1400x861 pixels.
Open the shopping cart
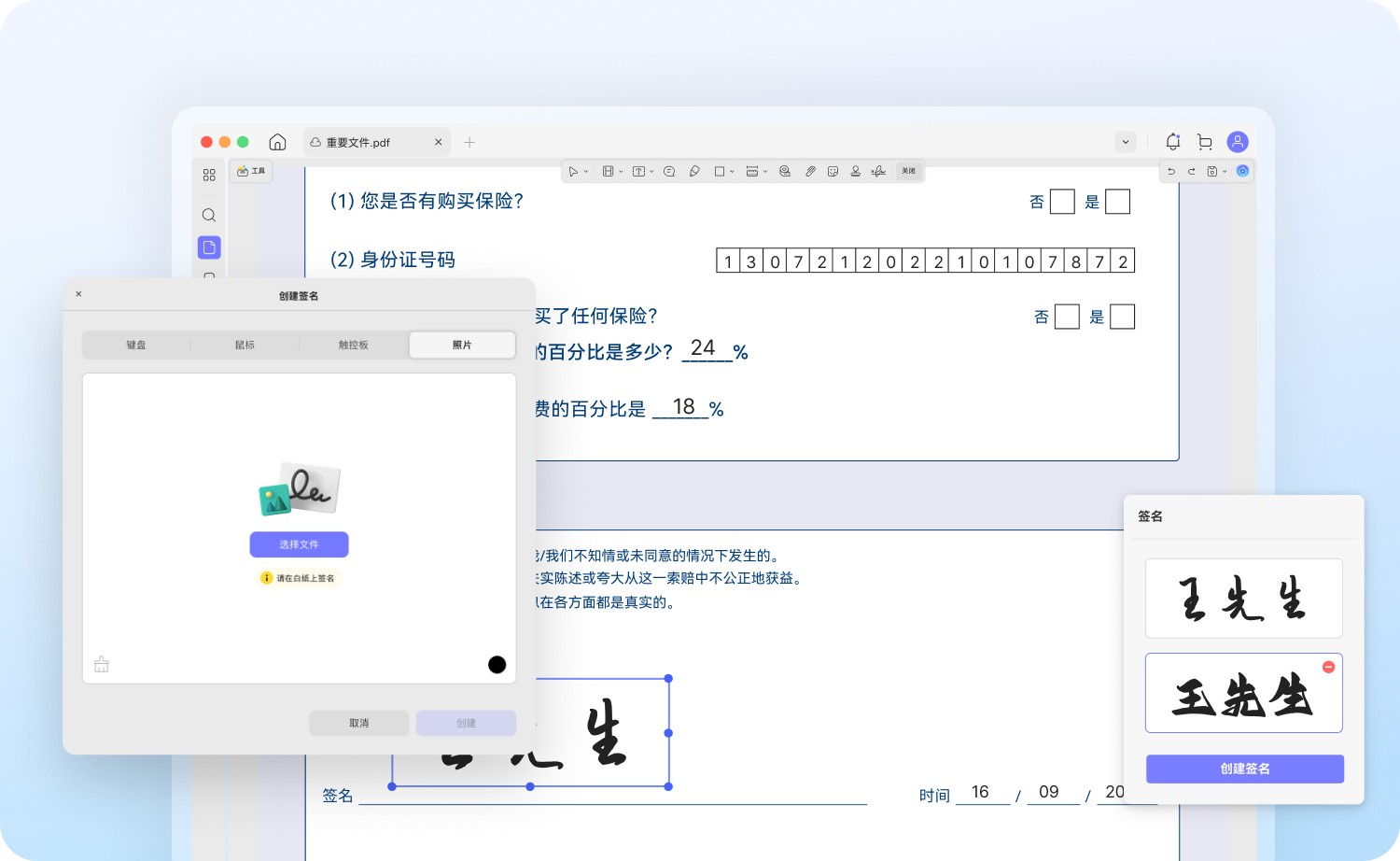click(x=1205, y=142)
